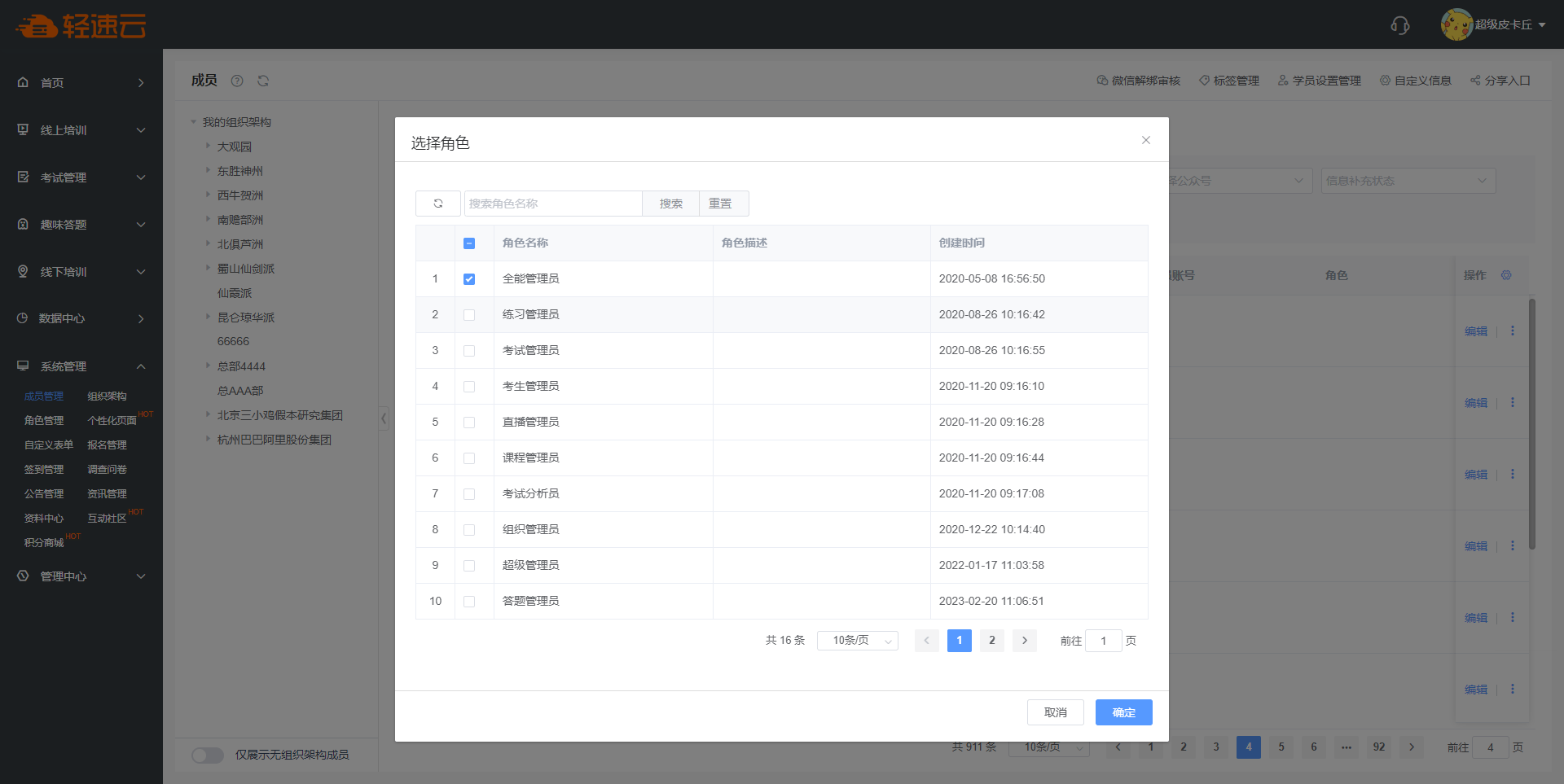1564x784 pixels.
Task: Go to page 2 of roles
Action: pos(991,641)
